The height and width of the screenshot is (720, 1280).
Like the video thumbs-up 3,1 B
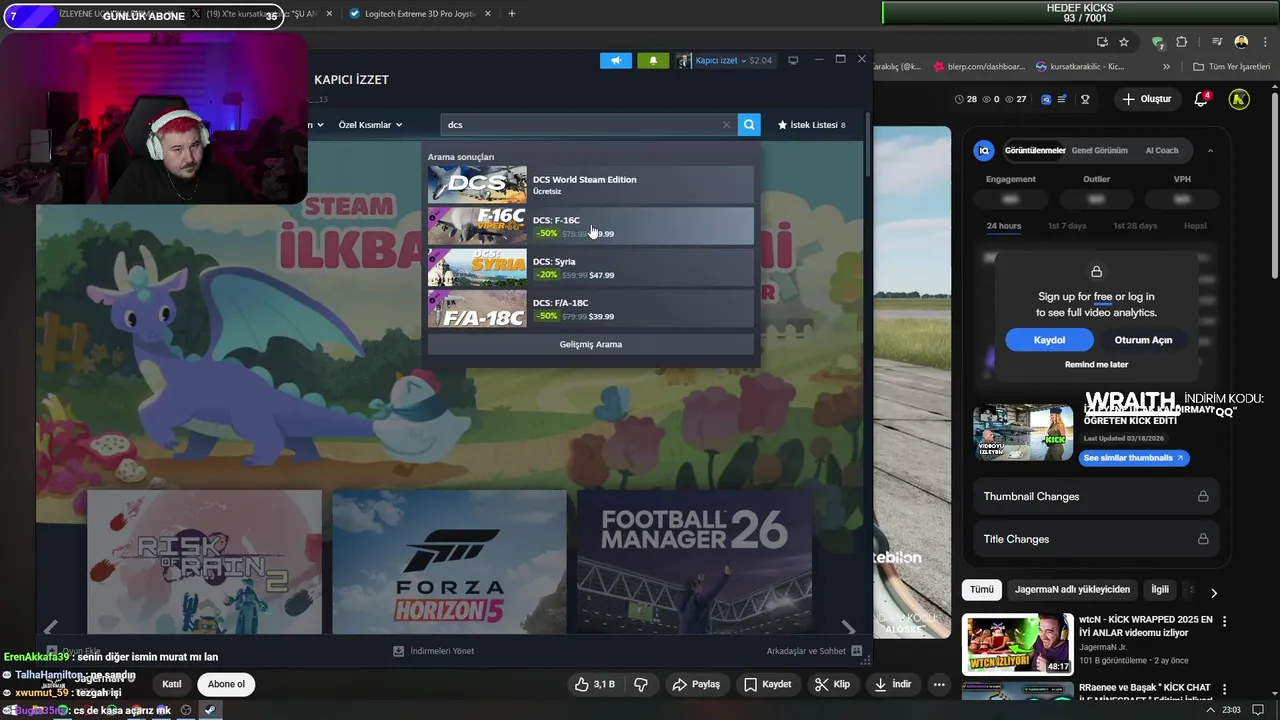(x=594, y=685)
